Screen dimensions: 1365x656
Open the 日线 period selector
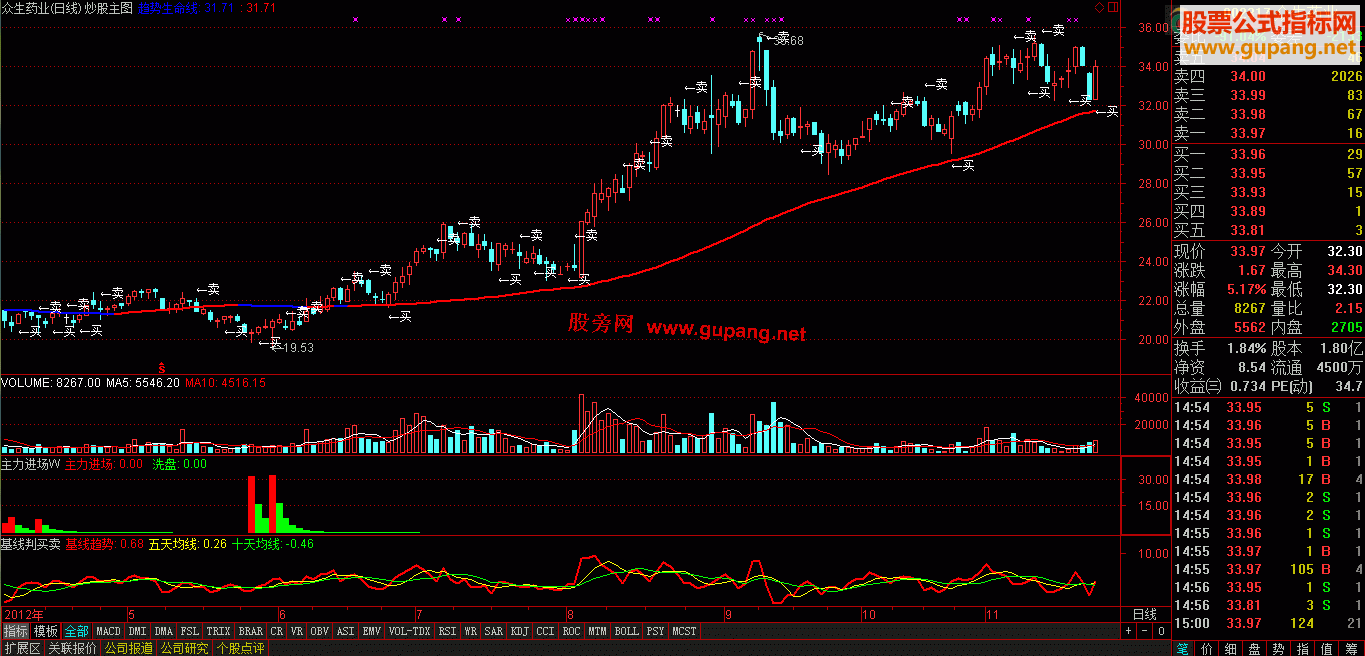coord(1144,613)
